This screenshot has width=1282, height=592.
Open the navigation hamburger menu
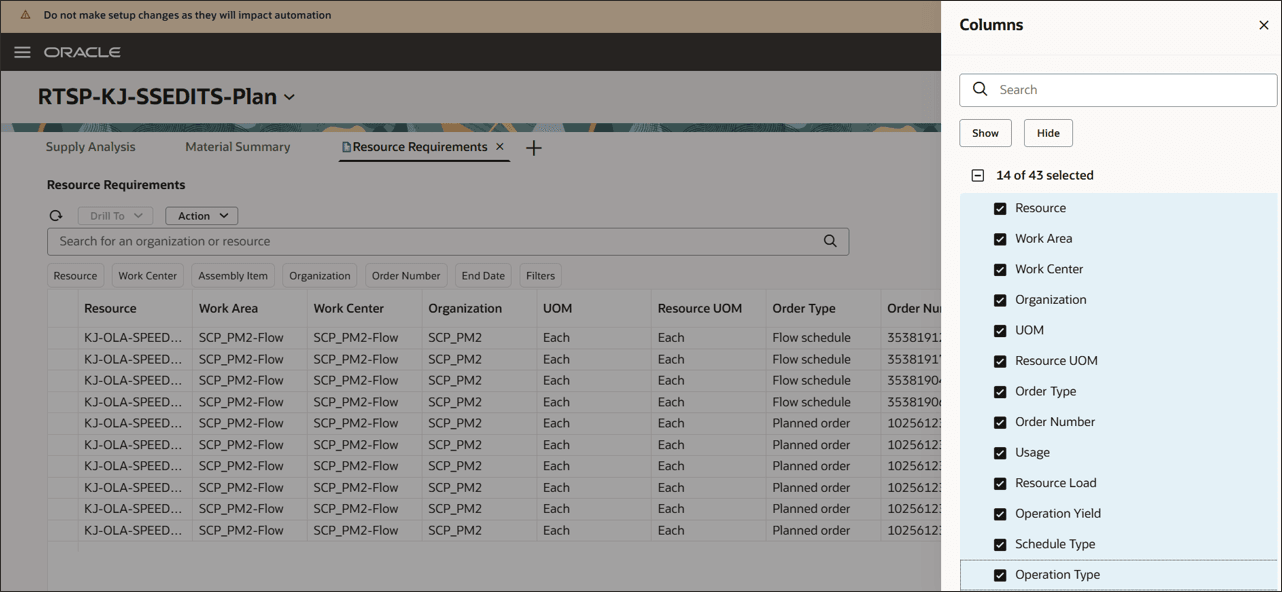click(x=22, y=52)
